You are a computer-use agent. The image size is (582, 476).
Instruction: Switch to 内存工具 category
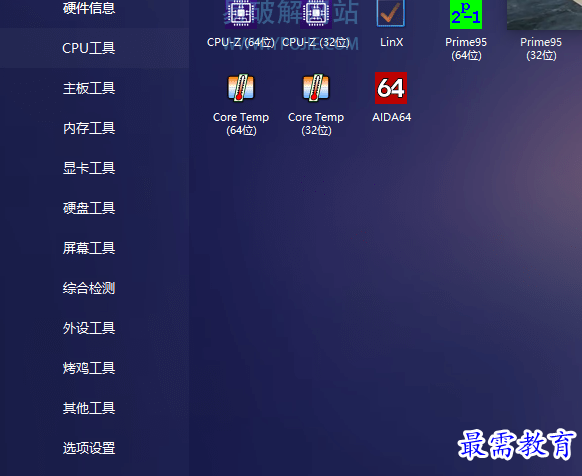(89, 128)
